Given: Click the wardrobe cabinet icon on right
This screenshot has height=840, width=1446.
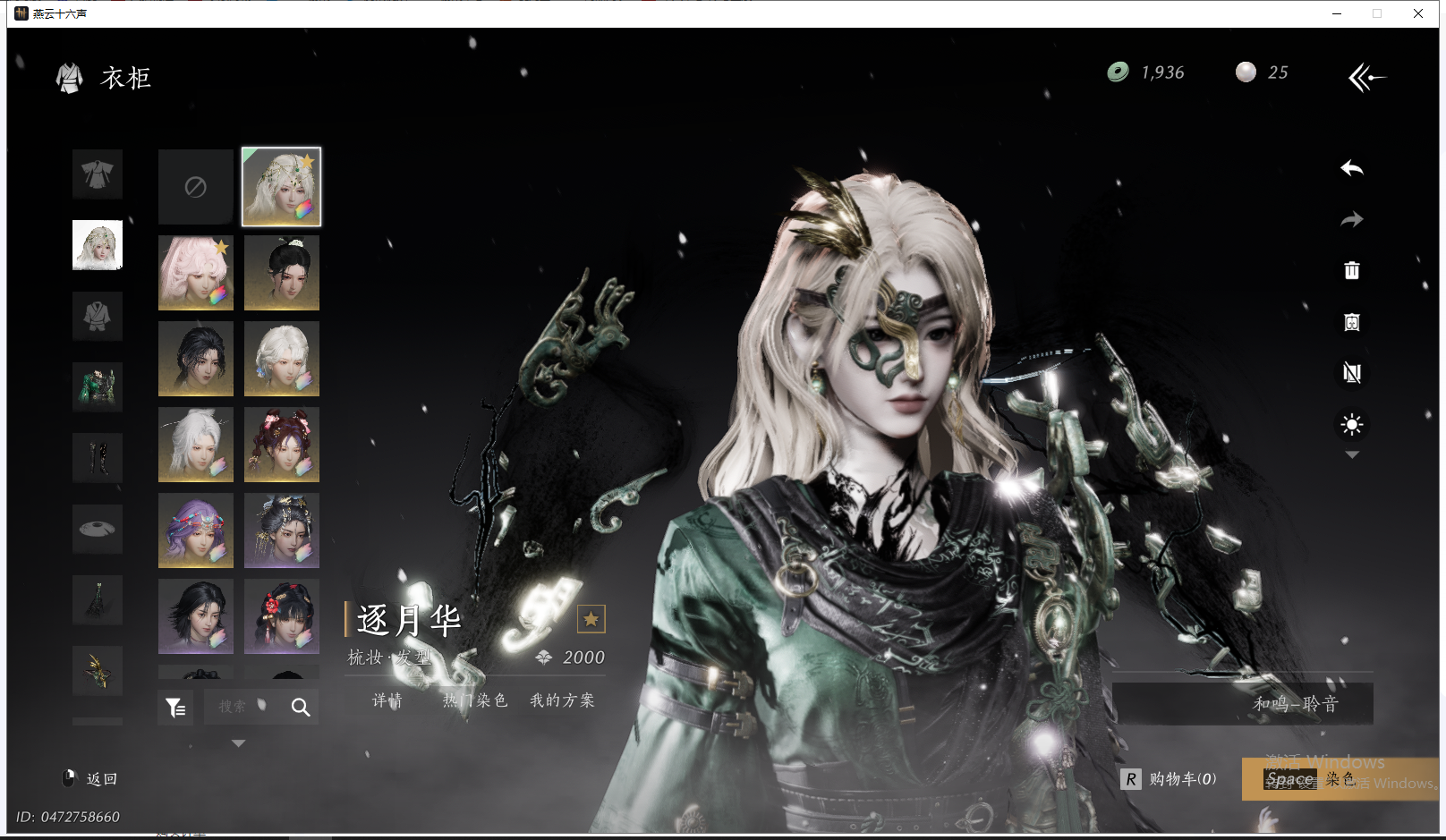Looking at the screenshot, I should pyautogui.click(x=1351, y=322).
